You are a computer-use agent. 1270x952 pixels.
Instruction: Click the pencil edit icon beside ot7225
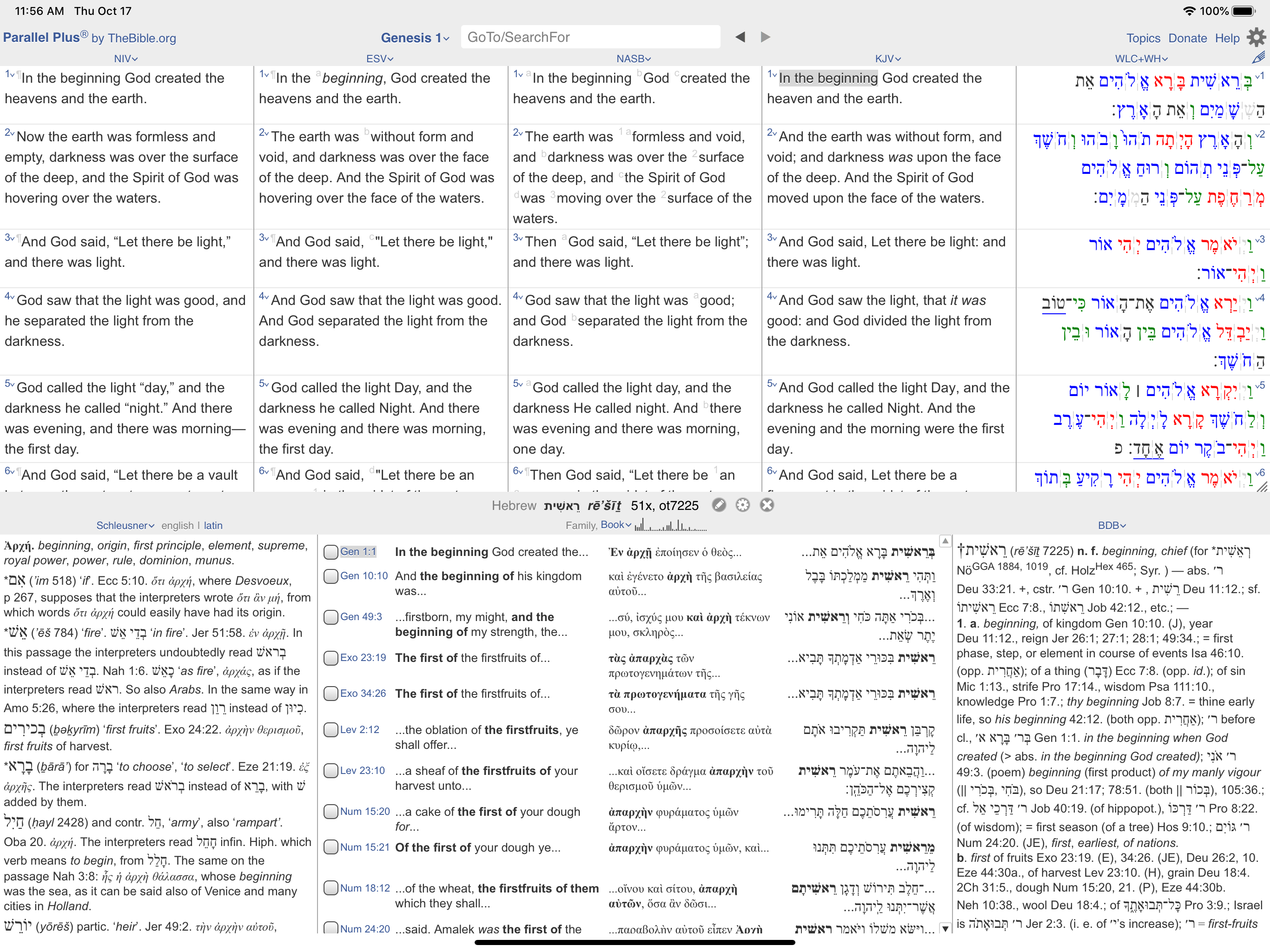click(719, 505)
